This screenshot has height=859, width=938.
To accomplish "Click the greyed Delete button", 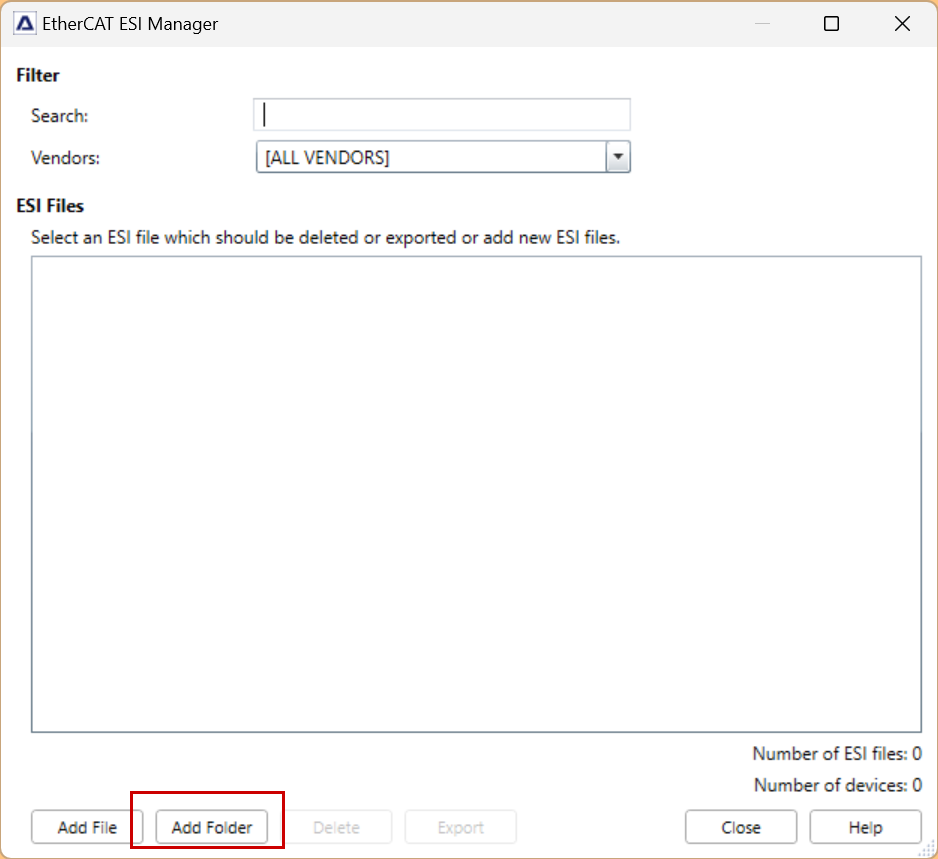I will point(336,827).
